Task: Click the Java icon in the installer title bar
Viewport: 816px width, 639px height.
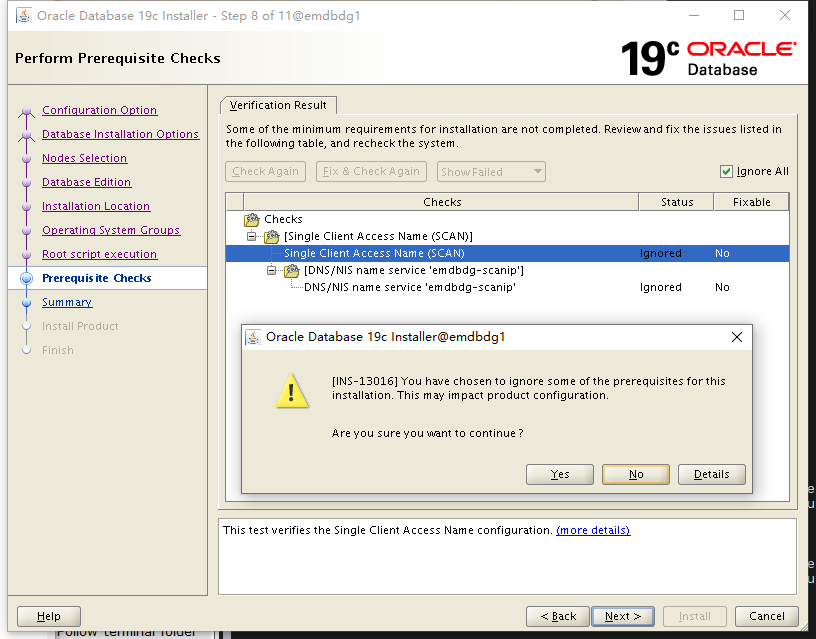Action: click(x=23, y=16)
